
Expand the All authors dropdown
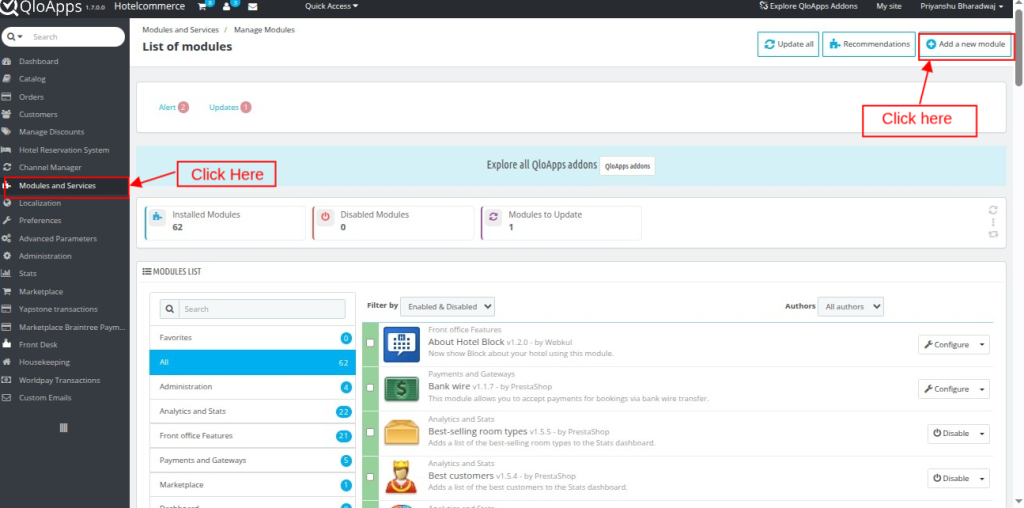pos(850,306)
